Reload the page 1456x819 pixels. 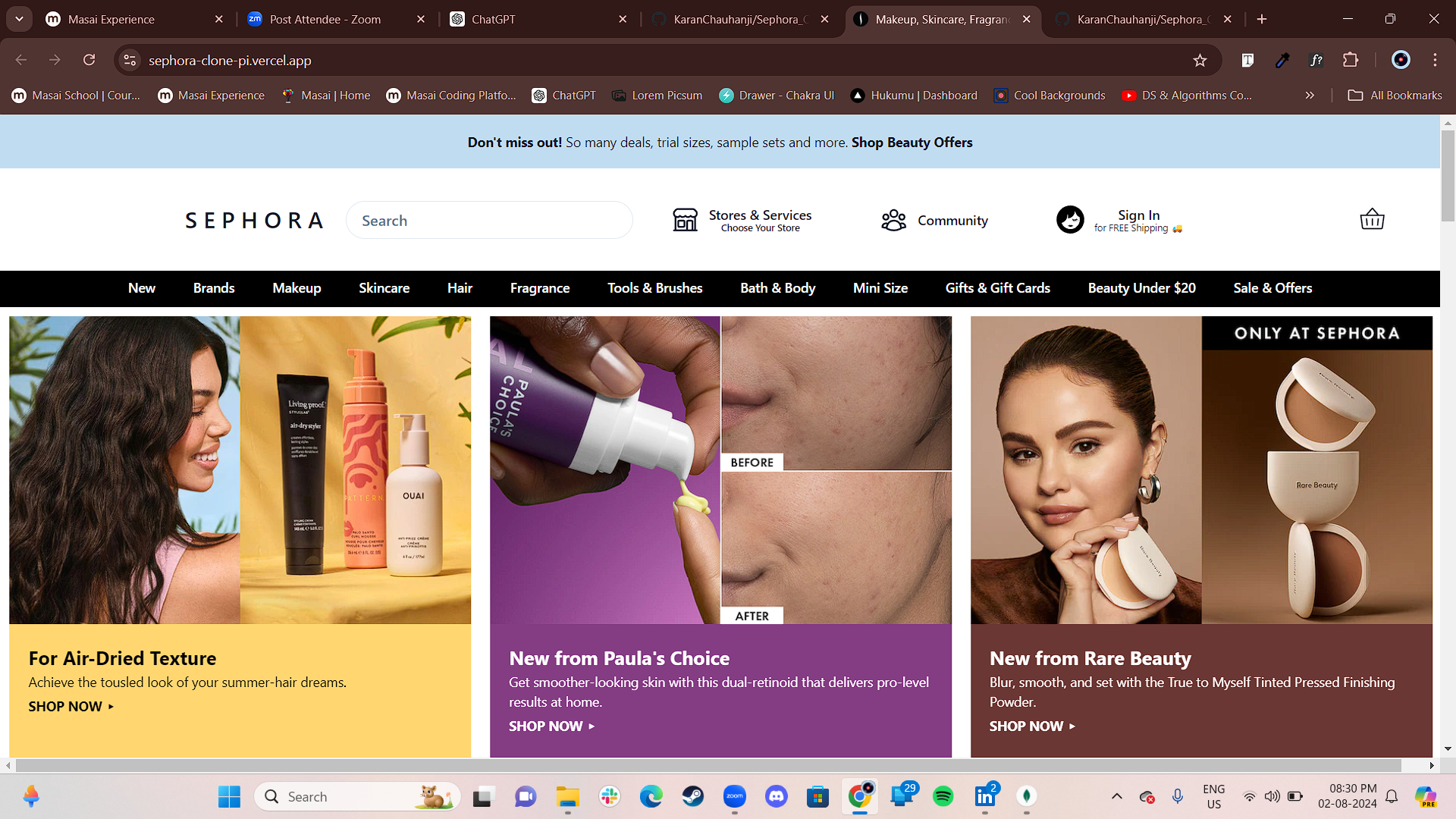tap(89, 60)
